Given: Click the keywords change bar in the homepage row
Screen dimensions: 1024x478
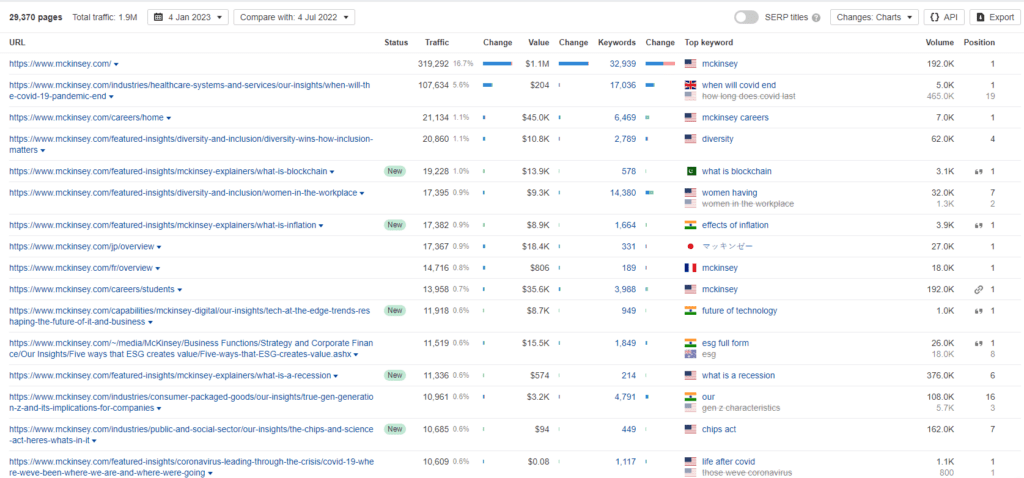Looking at the screenshot, I should pos(660,64).
